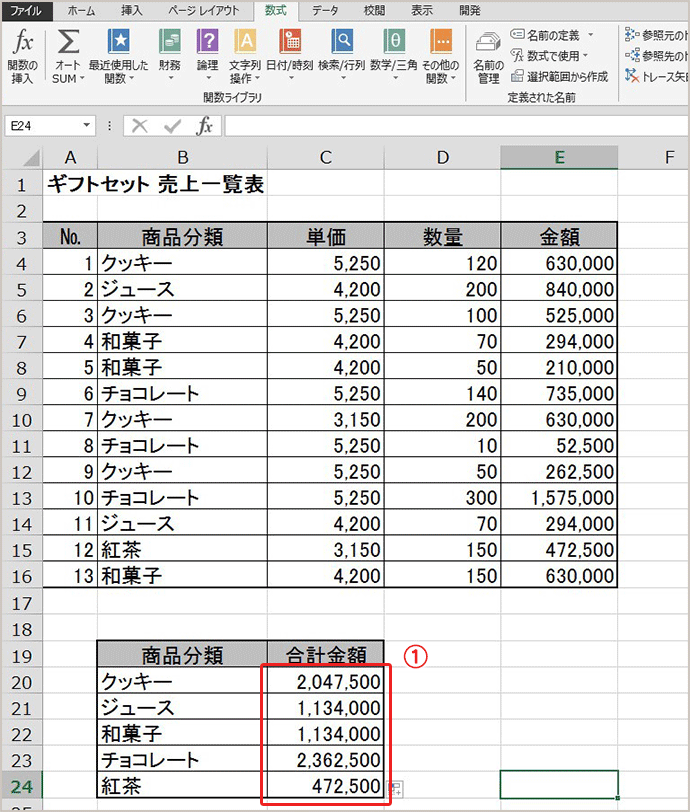Click Create from Selection (選択範囲から作成)

coord(559,77)
